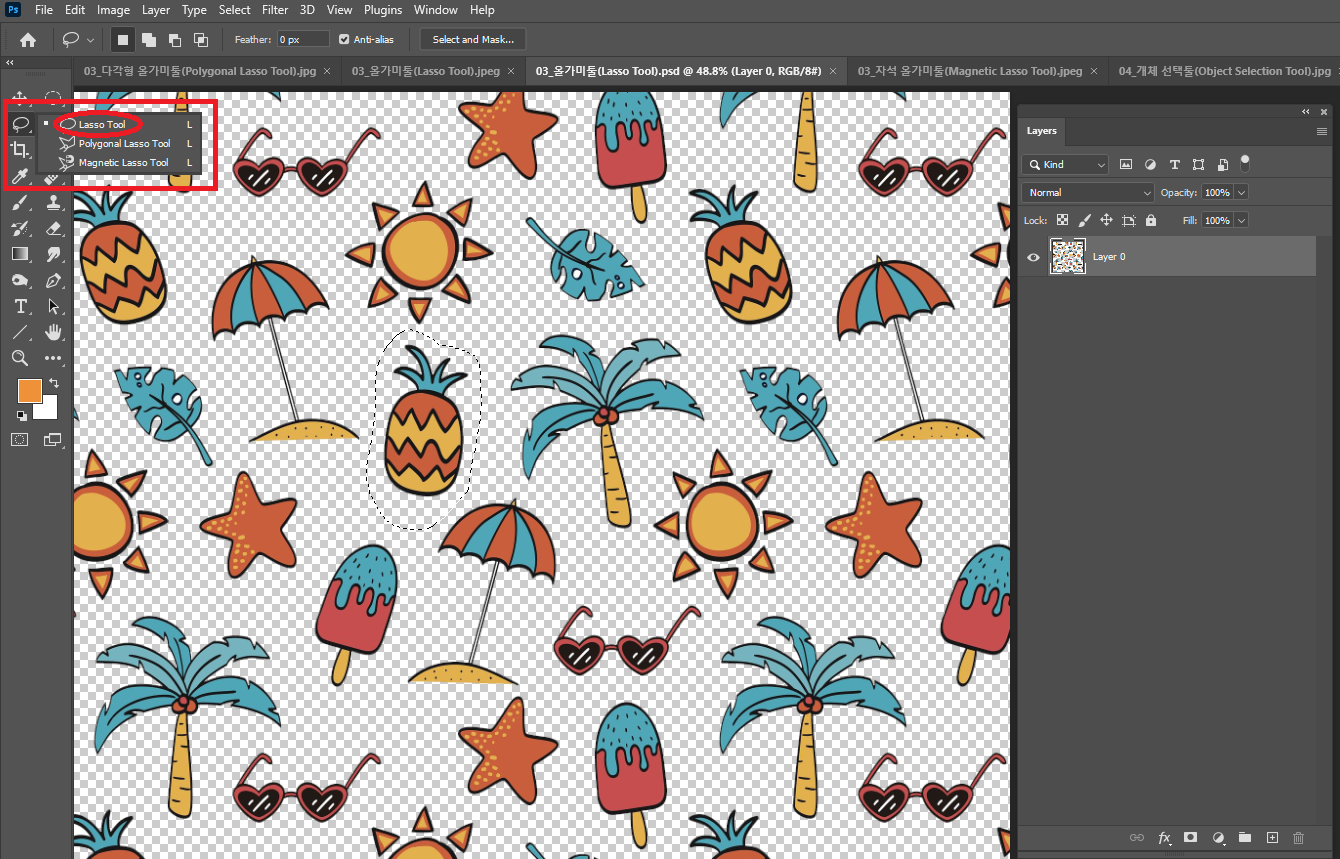Toggle filter for adjustment layers
1340x859 pixels.
[1150, 164]
